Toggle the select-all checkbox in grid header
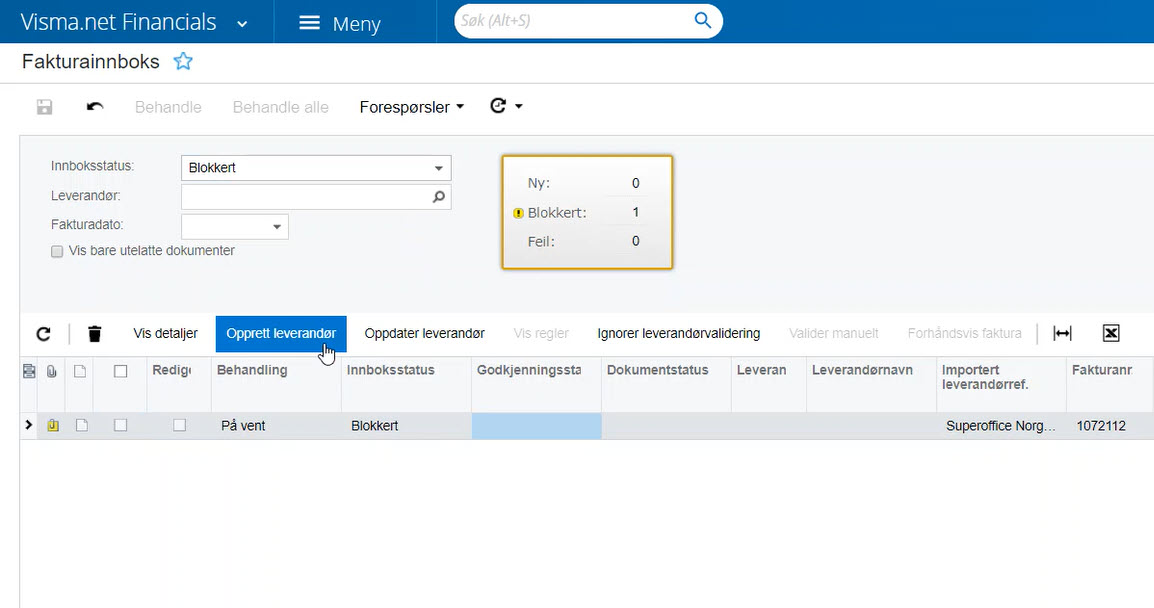Screen dimensions: 1154x608 pyautogui.click(x=121, y=371)
